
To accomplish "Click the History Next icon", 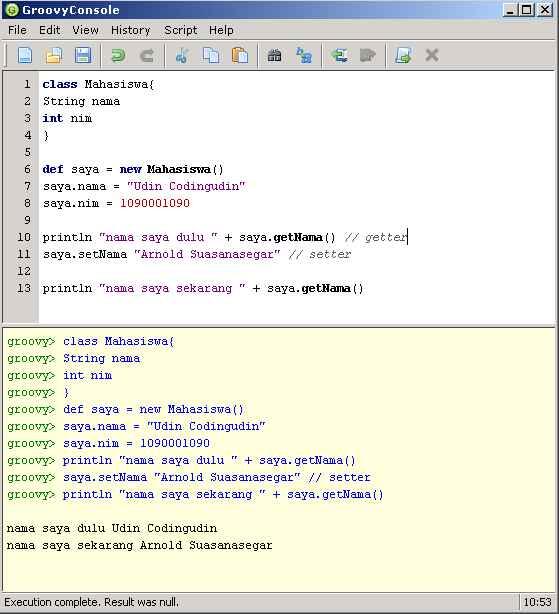I will point(368,55).
